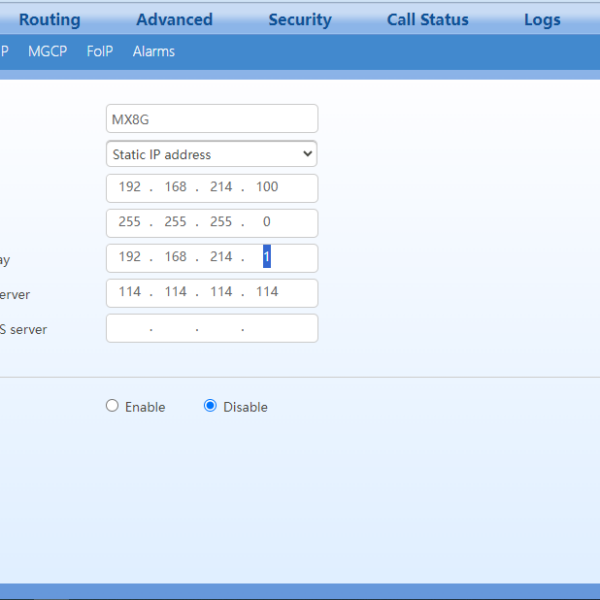The image size is (600, 600).
Task: Switch to the Advanced tab
Action: pyautogui.click(x=174, y=20)
